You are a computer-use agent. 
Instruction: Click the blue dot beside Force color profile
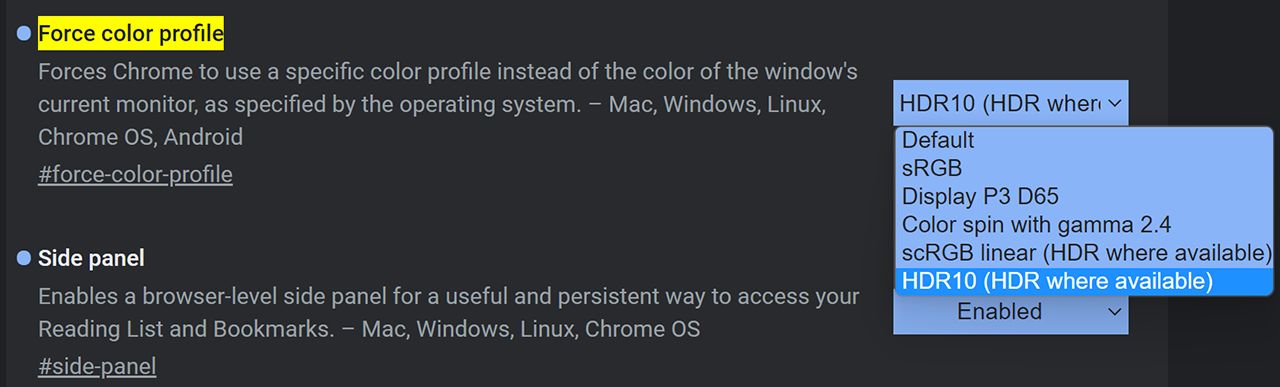tap(24, 35)
